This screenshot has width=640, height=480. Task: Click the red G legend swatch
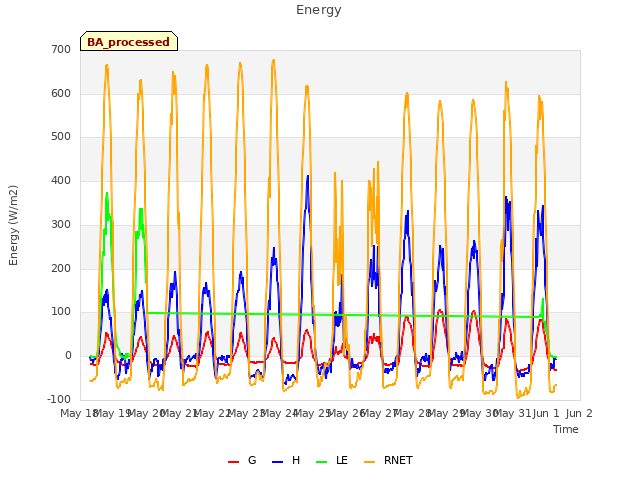233,462
